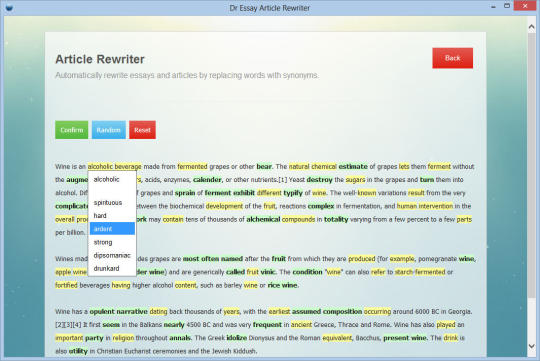This screenshot has height=361, width=540.
Task: Click the bold phrase 'opulent narrative'
Action: 118,311
